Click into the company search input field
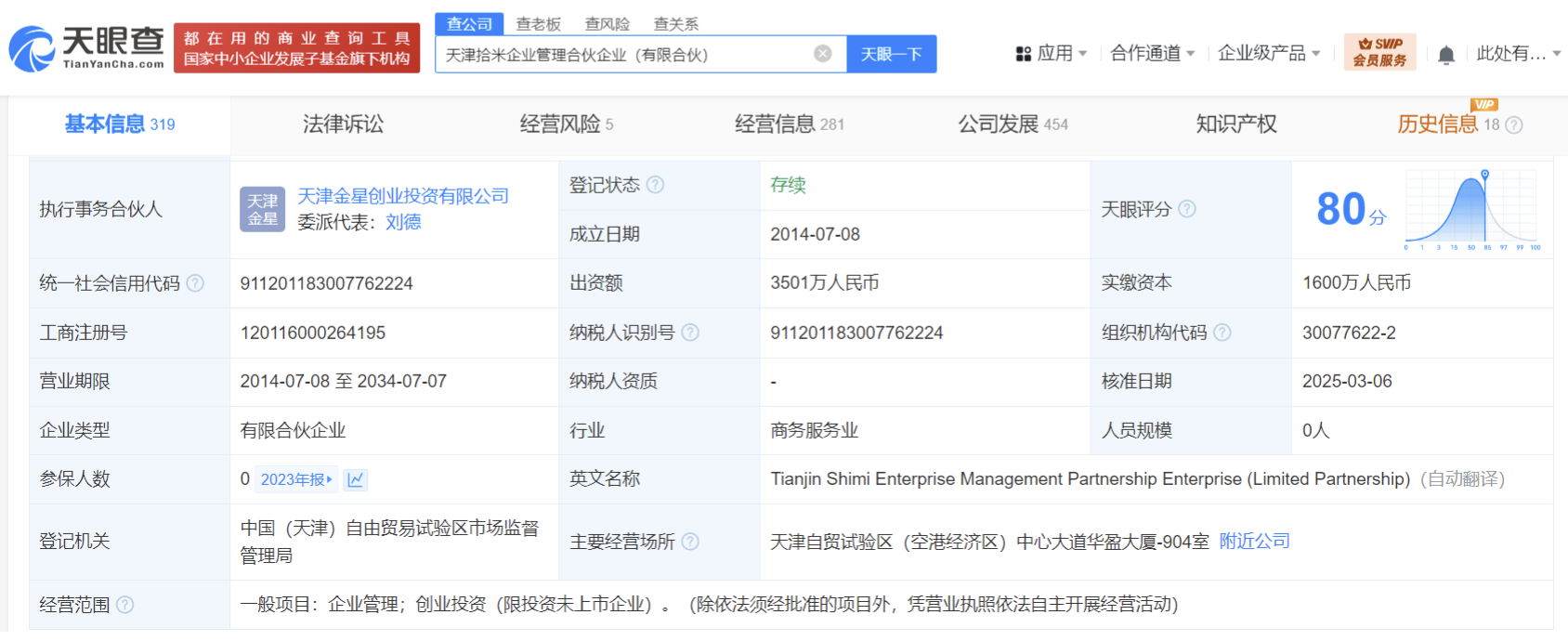Screen dimensions: 1568x641 click(x=622, y=55)
